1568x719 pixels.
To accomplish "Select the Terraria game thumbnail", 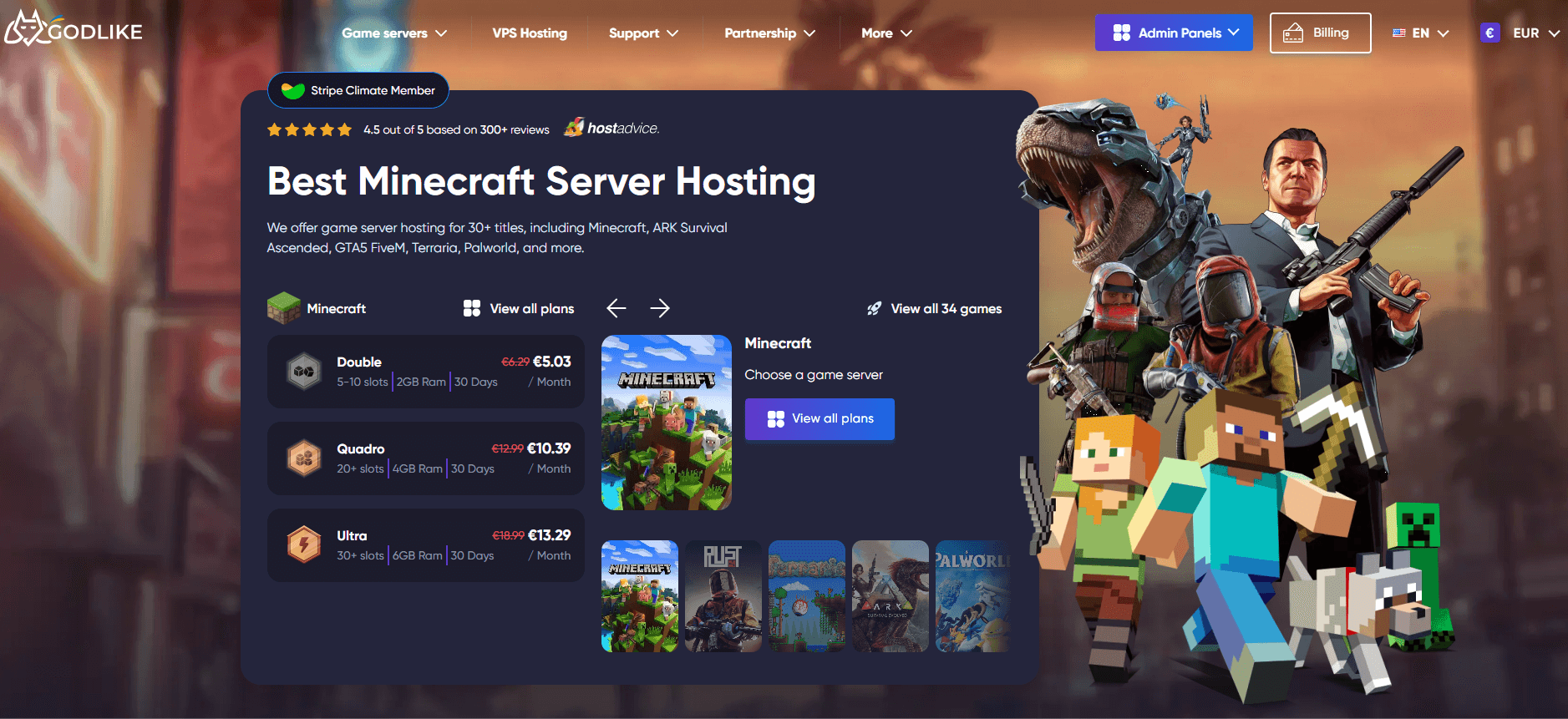I will tap(807, 596).
